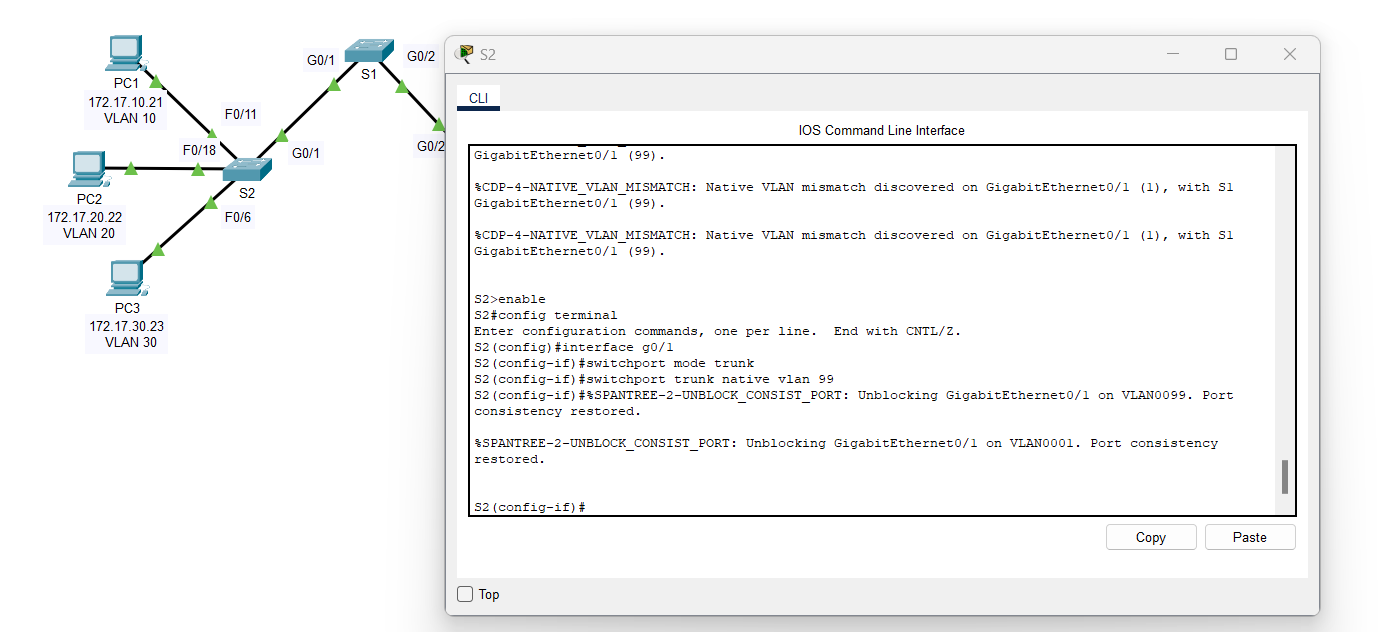Open switch S1 in the topology
This screenshot has height=632, width=1392.
pos(369,48)
